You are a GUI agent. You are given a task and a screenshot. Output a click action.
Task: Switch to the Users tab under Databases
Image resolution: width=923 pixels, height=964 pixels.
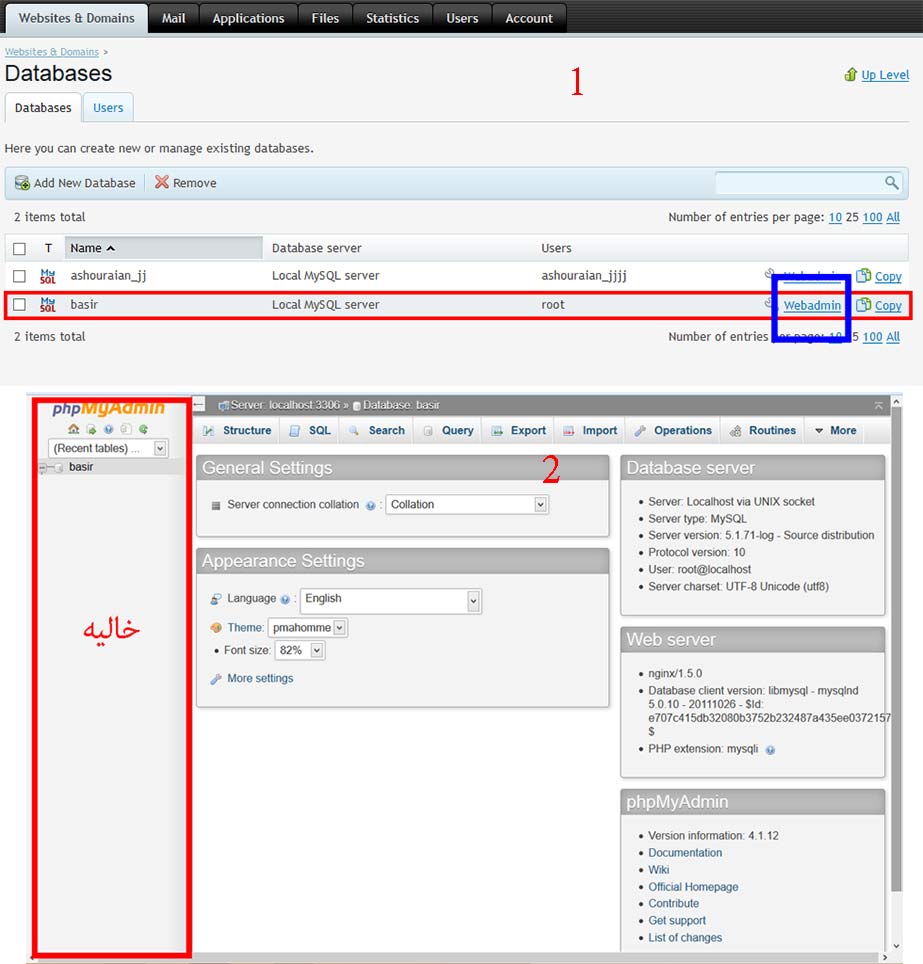108,108
